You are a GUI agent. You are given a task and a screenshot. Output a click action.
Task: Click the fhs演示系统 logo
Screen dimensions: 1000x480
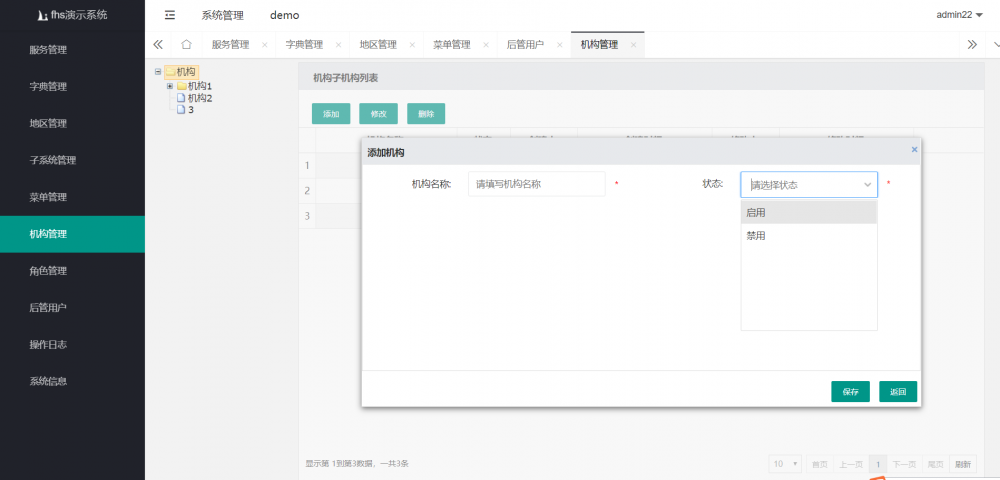(72, 15)
